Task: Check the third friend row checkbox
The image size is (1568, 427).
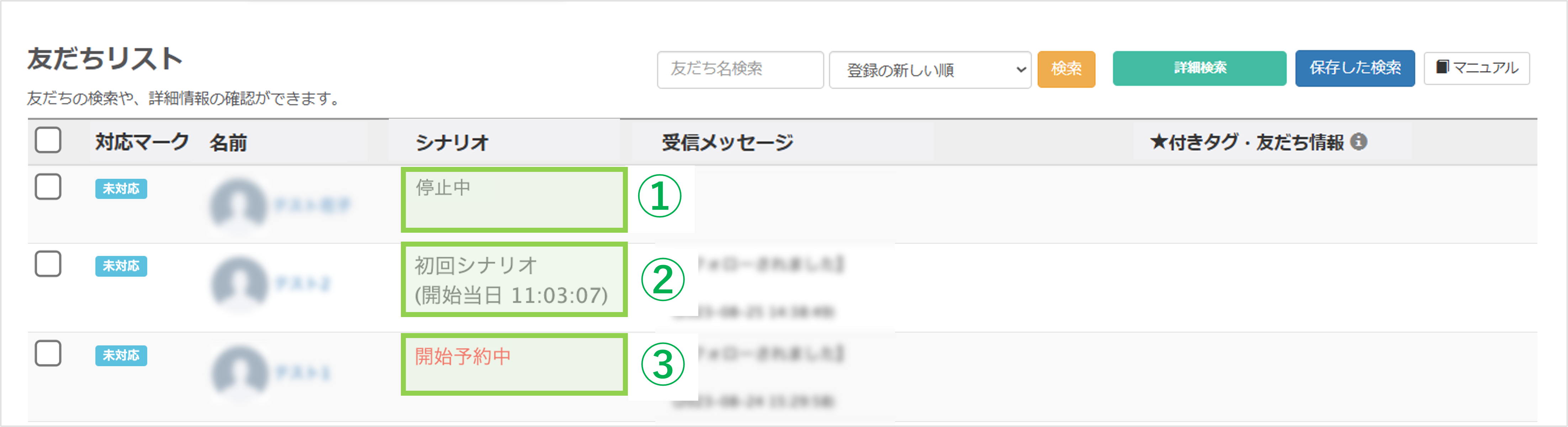Action: pos(48,353)
